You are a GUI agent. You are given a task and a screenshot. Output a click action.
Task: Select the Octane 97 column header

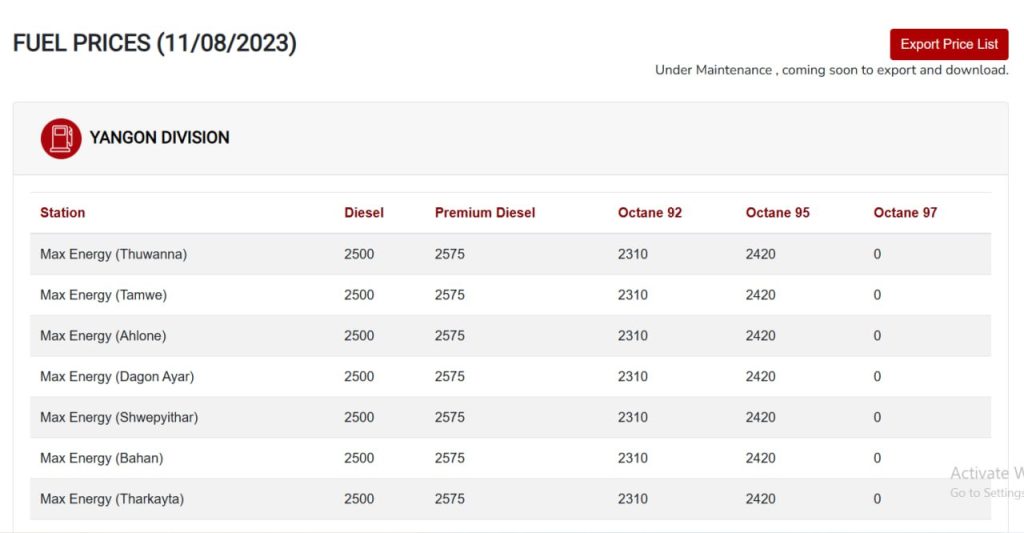[x=905, y=212]
